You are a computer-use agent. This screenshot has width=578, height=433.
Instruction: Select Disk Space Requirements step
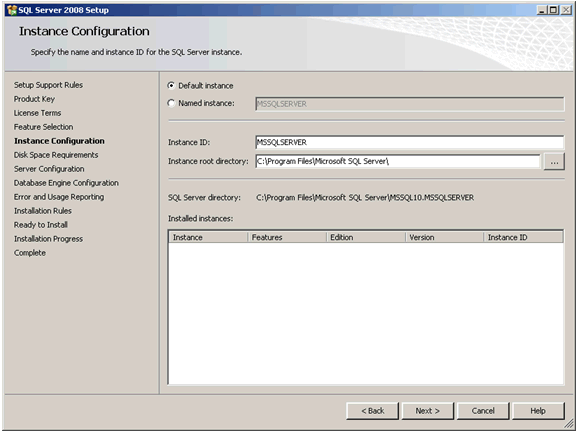pyautogui.click(x=56, y=155)
